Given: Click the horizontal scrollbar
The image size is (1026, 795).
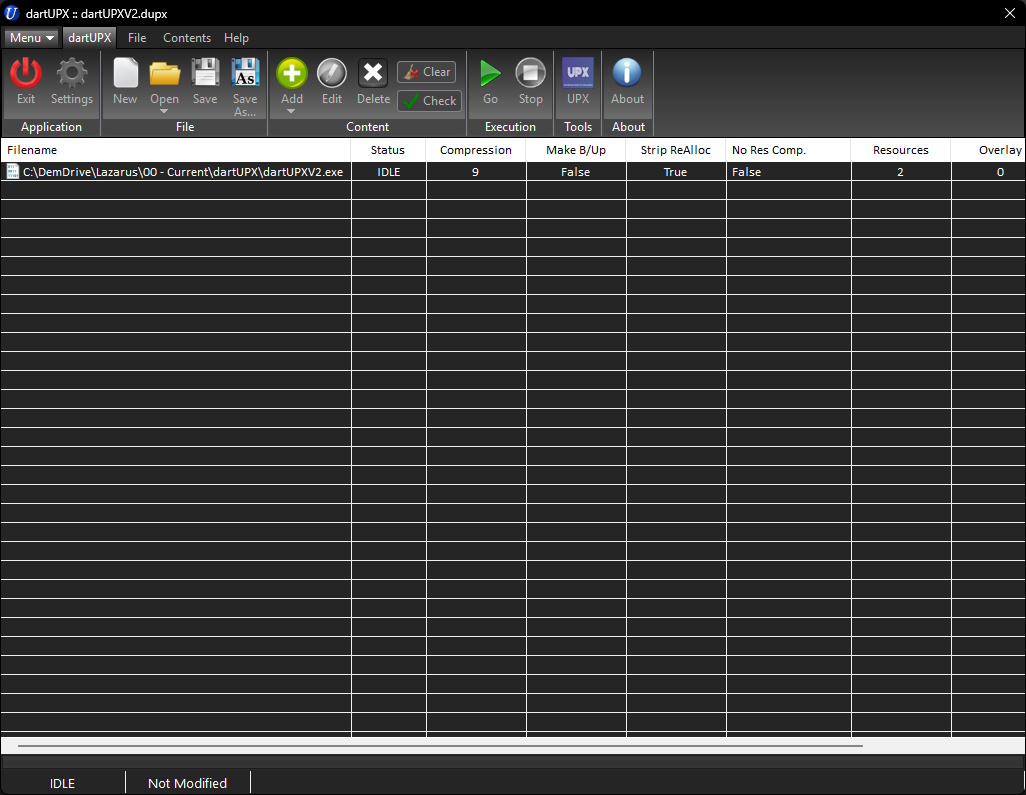Looking at the screenshot, I should tap(440, 745).
